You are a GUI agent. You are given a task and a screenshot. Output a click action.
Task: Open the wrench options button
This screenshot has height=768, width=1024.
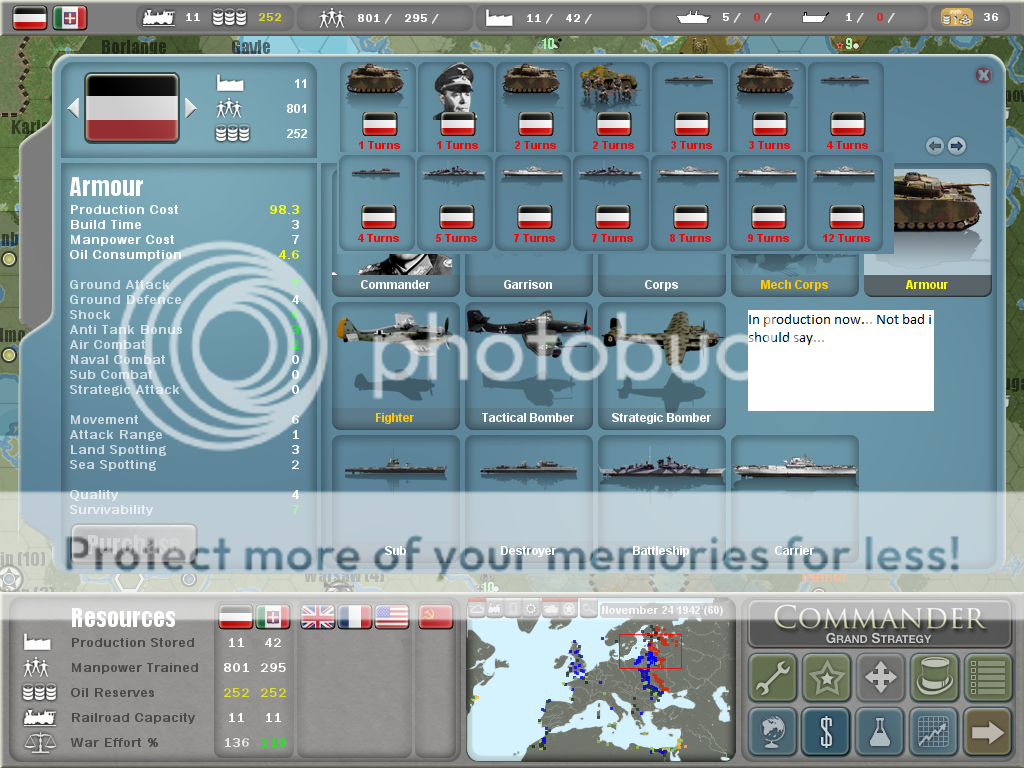[773, 678]
